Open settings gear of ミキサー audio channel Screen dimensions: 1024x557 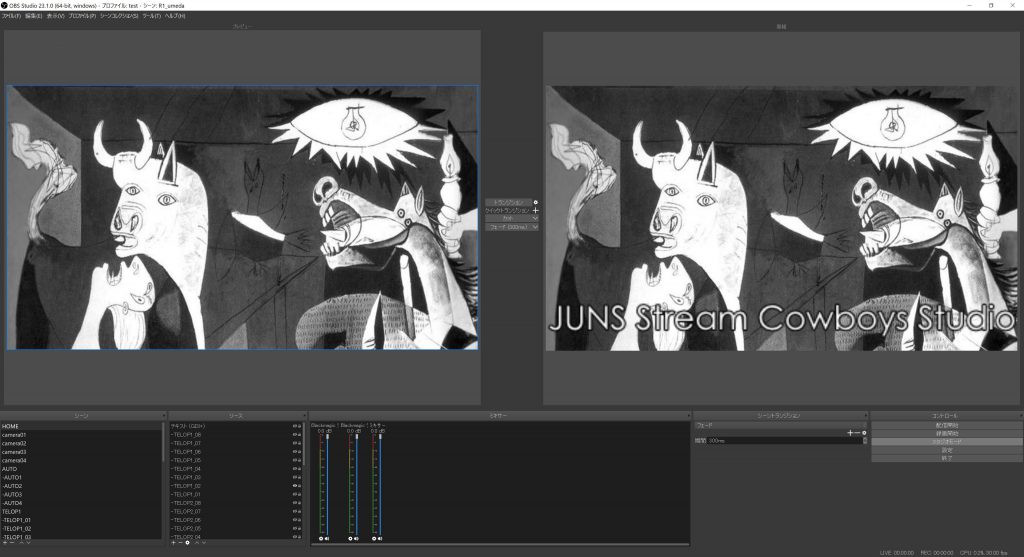tap(374, 539)
